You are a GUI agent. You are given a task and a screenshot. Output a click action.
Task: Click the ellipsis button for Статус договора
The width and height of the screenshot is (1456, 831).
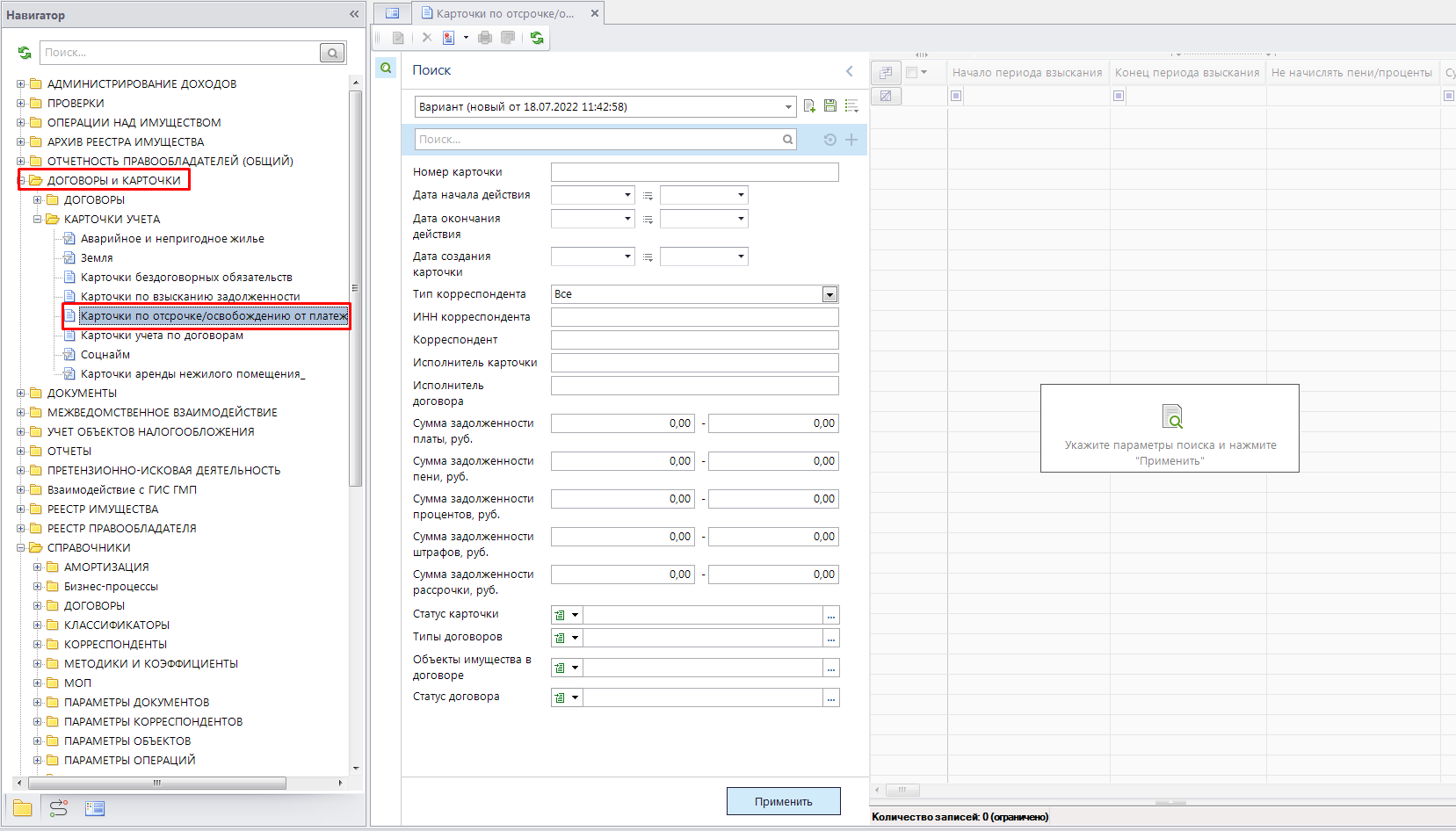[x=831, y=697]
